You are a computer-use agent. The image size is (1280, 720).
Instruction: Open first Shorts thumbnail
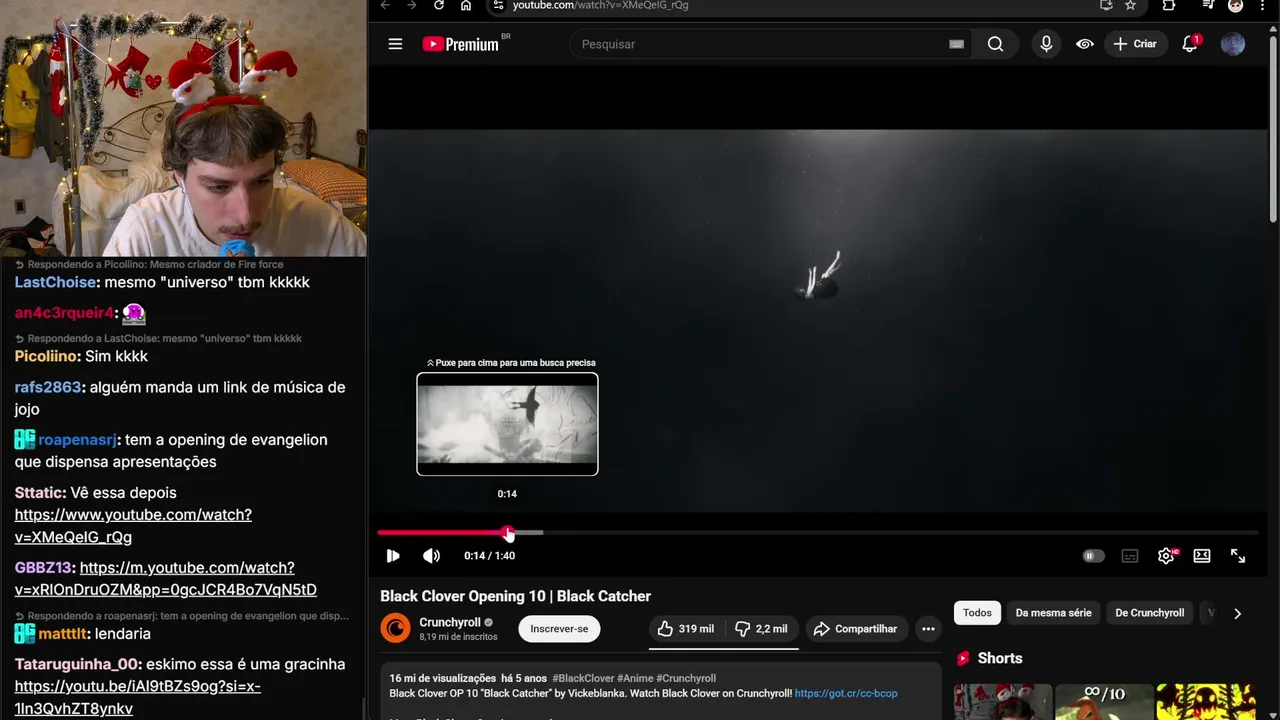click(1002, 702)
